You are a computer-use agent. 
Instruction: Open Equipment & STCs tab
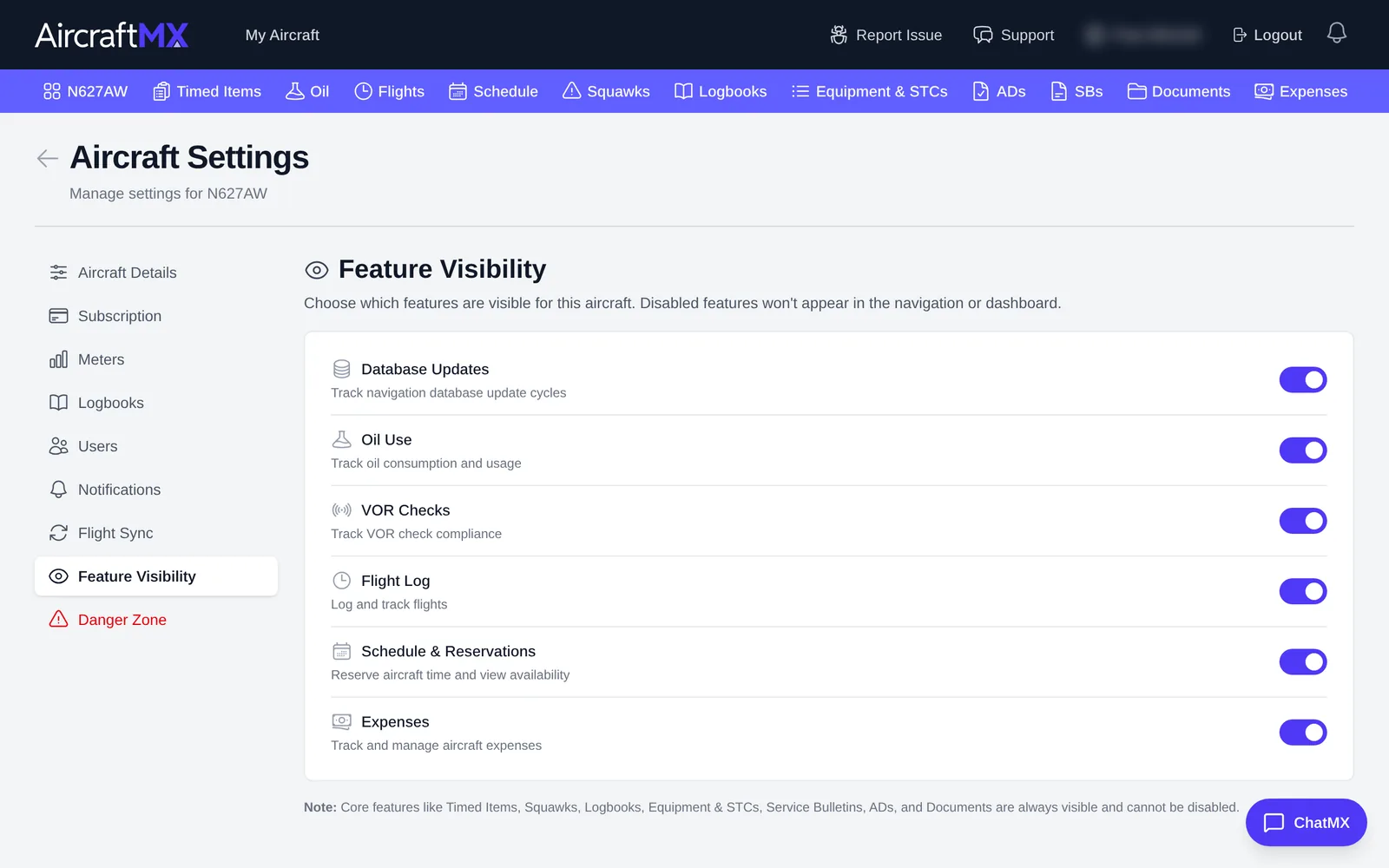point(869,91)
